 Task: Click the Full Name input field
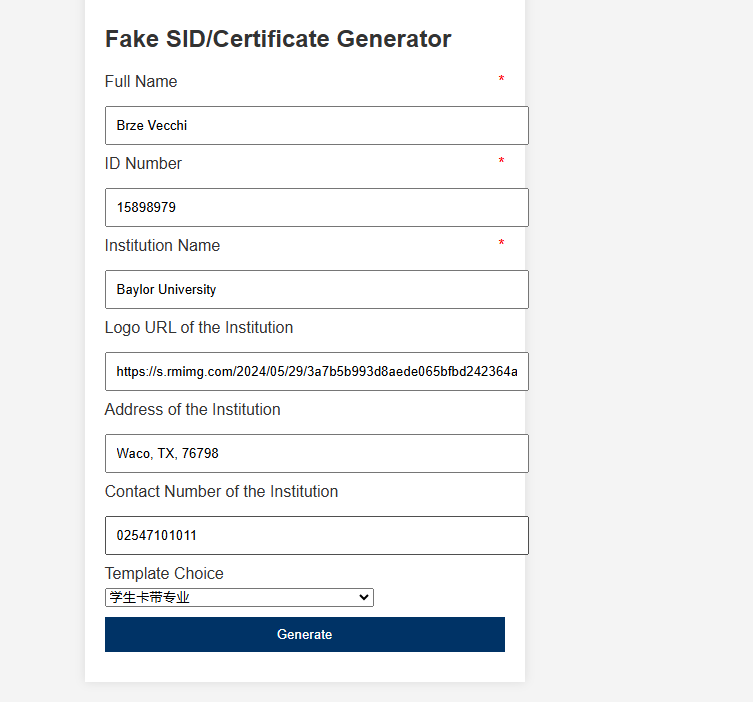pos(316,126)
